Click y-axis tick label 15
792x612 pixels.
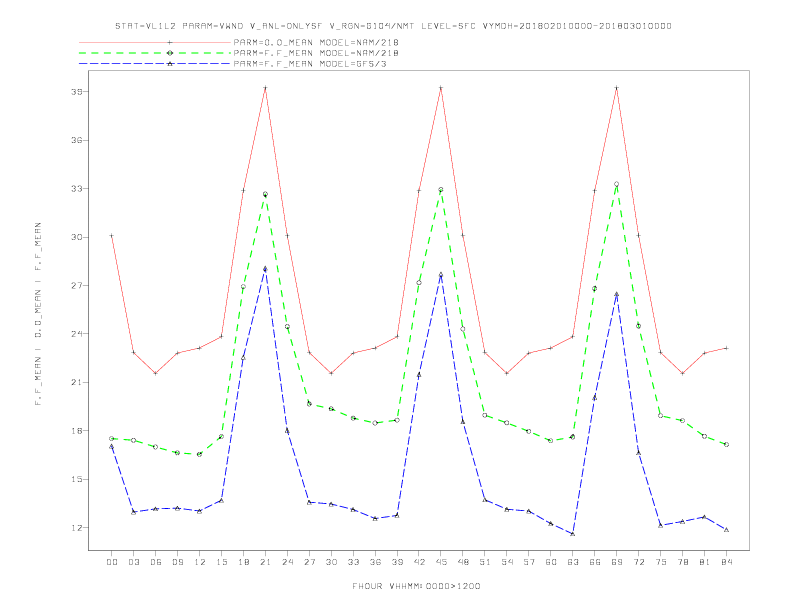[77, 479]
